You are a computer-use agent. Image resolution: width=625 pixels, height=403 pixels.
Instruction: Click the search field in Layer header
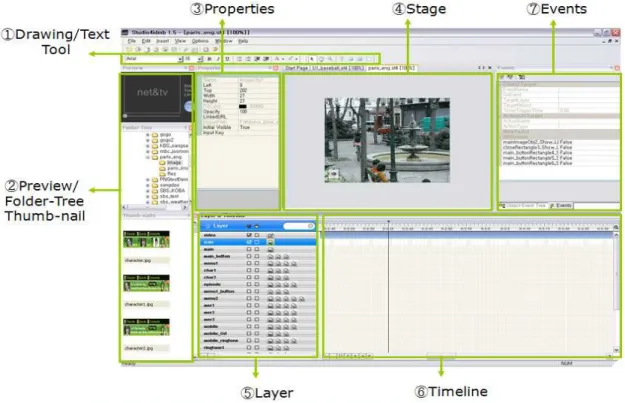point(299,226)
